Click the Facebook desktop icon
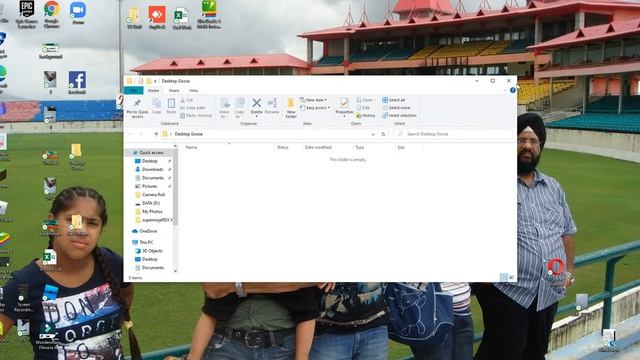 77,83
